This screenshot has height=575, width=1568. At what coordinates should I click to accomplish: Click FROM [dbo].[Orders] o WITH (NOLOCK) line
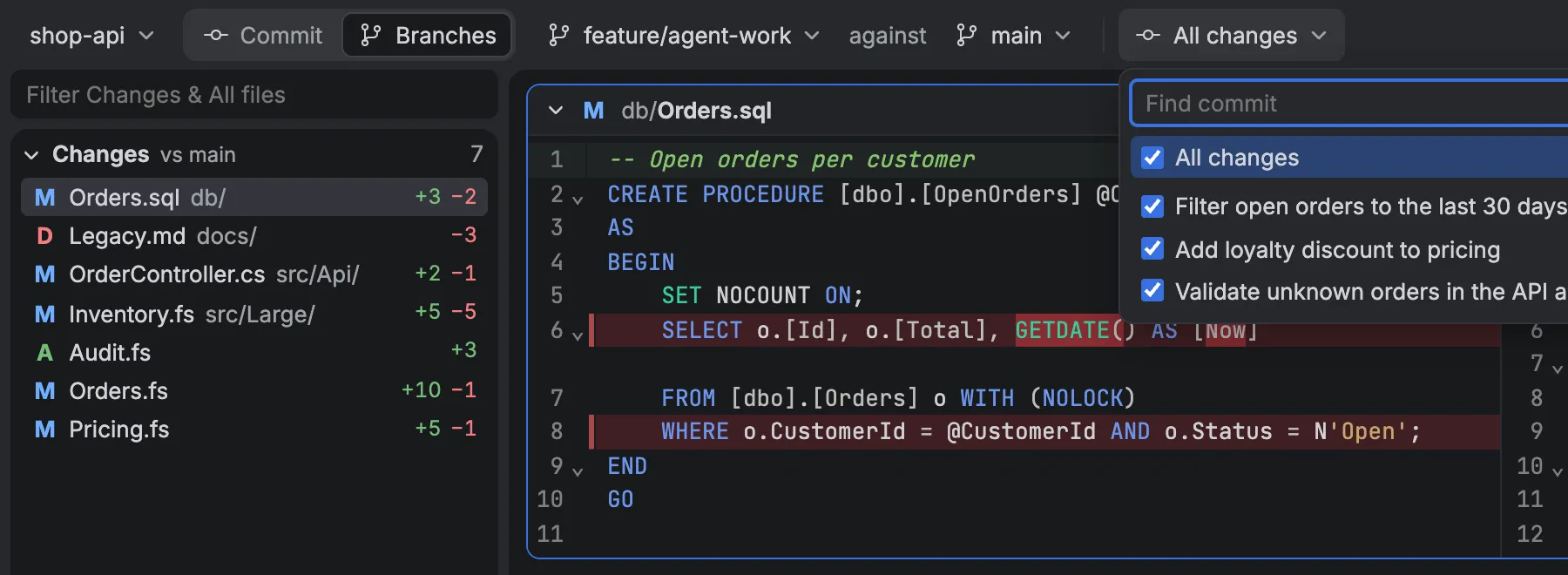pos(898,398)
